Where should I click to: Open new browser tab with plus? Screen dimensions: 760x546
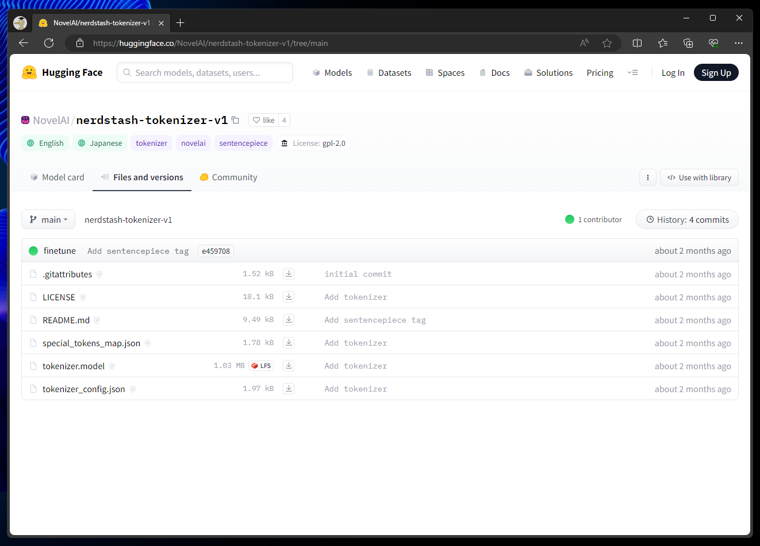coord(180,23)
